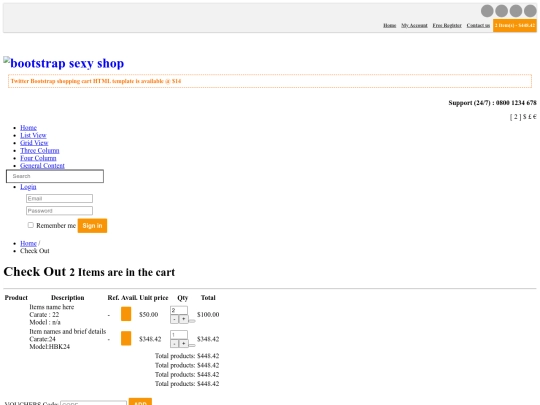
Task: Click the 'Check Out' breadcrumb text
Action: (x=35, y=251)
